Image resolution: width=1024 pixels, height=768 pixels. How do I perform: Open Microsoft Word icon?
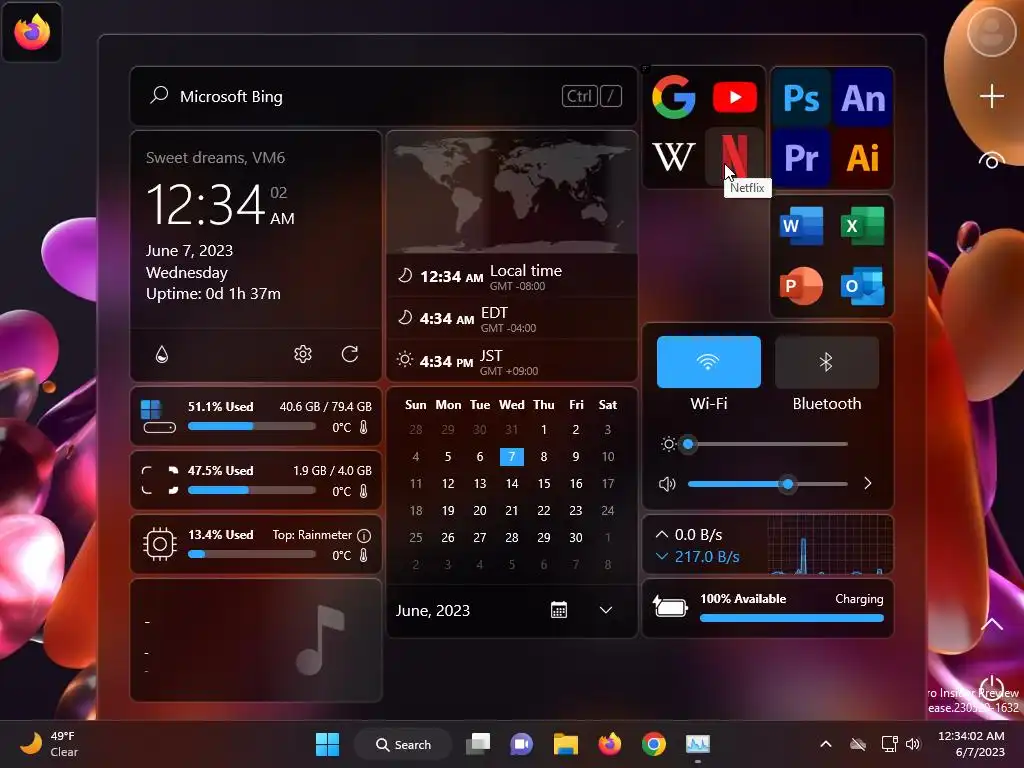coord(801,226)
